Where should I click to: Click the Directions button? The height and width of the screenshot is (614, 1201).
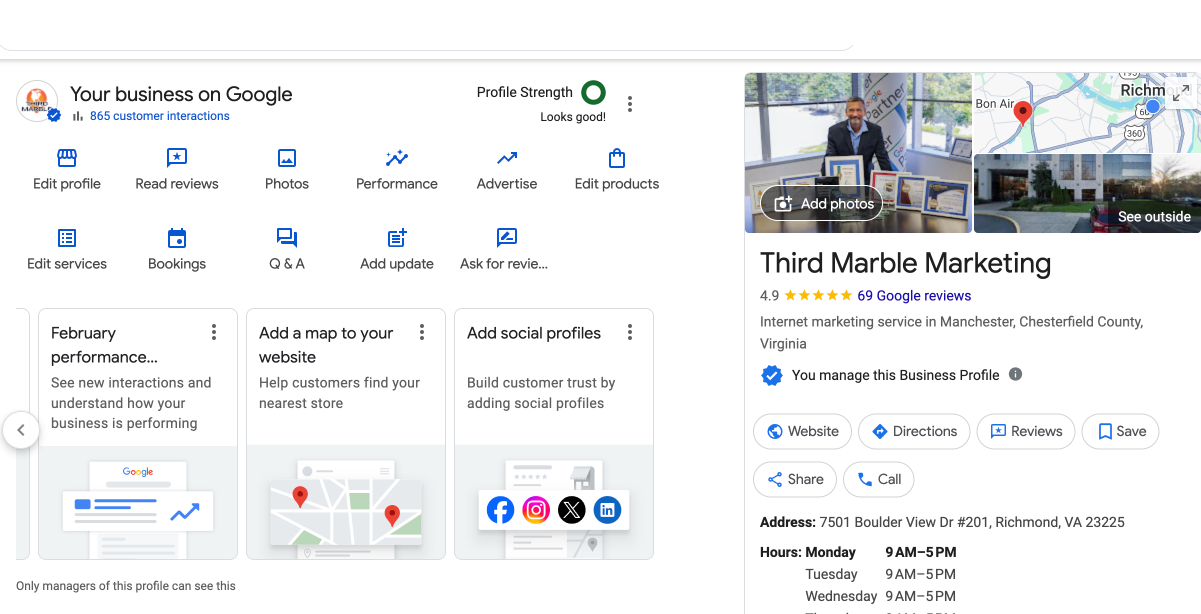tap(914, 431)
